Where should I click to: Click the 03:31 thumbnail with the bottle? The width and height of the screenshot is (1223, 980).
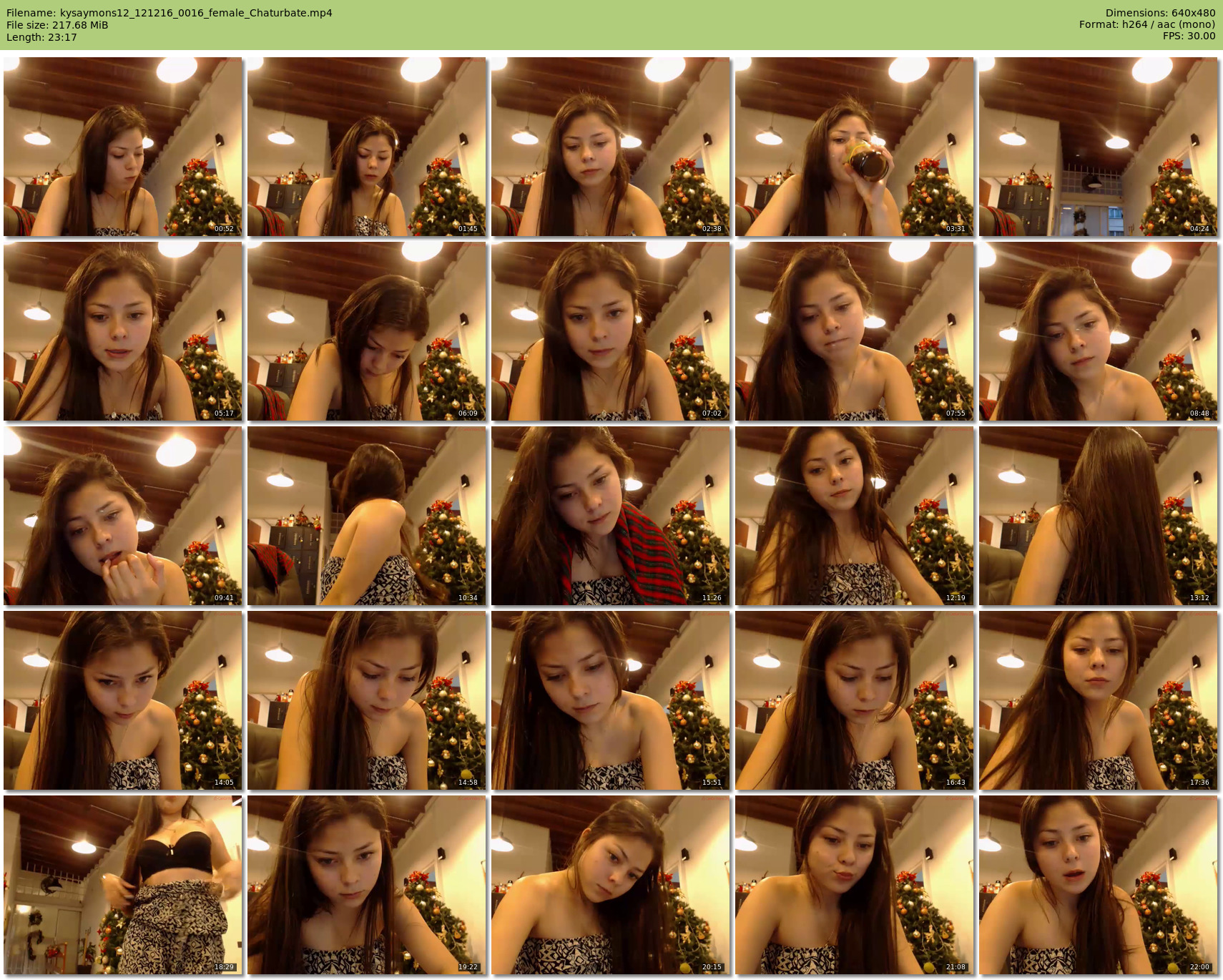(854, 147)
